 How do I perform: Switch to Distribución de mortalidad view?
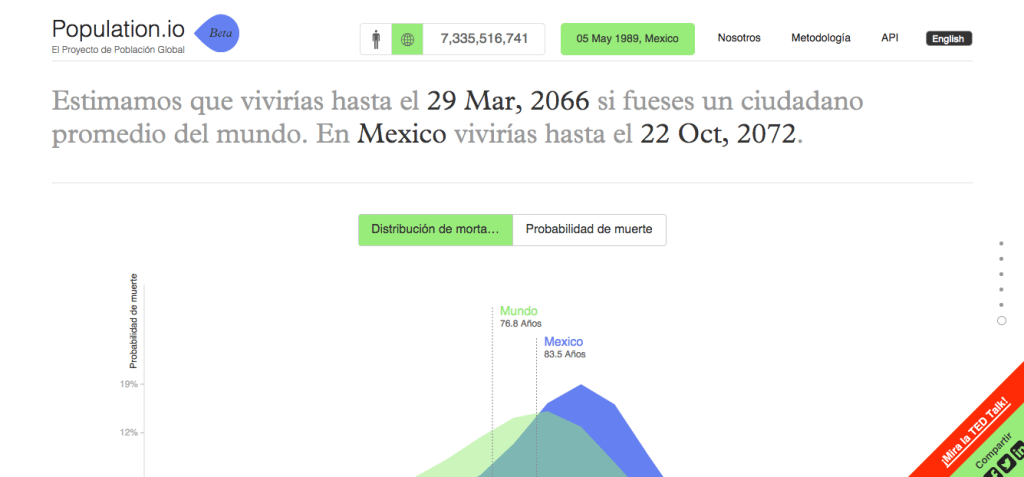(435, 229)
